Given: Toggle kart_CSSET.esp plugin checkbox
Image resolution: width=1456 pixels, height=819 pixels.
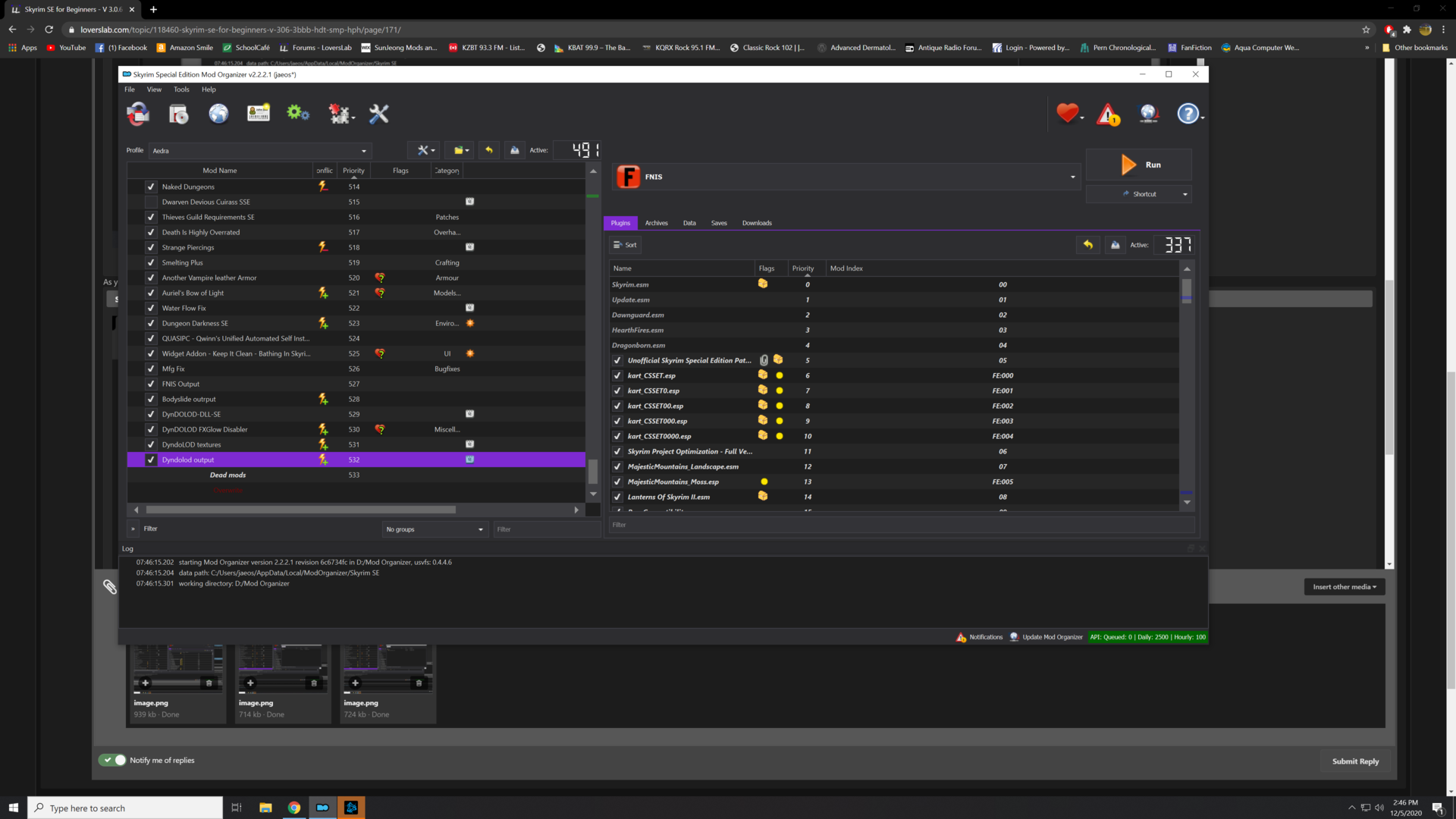Looking at the screenshot, I should click(617, 375).
